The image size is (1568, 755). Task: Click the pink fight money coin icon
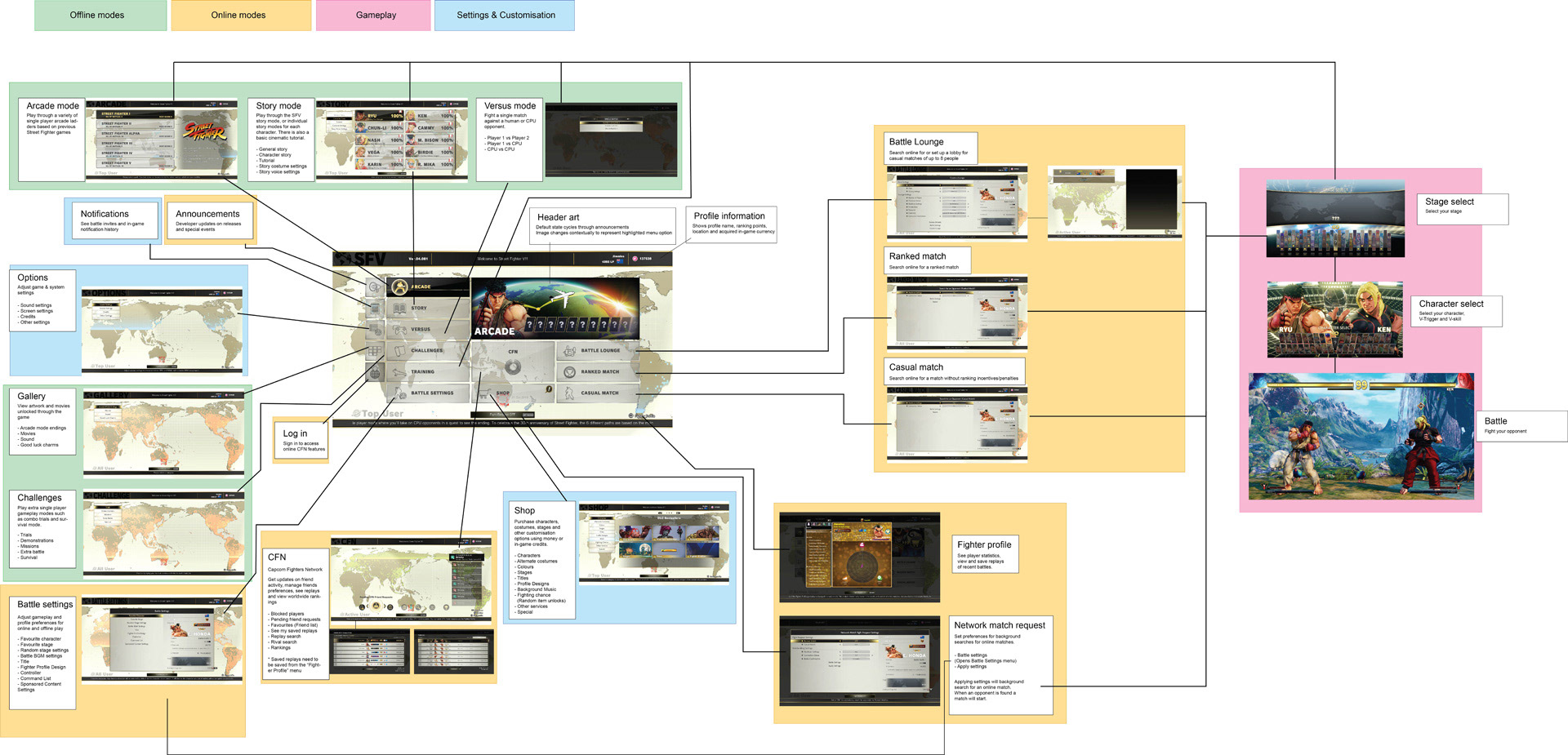[635, 259]
